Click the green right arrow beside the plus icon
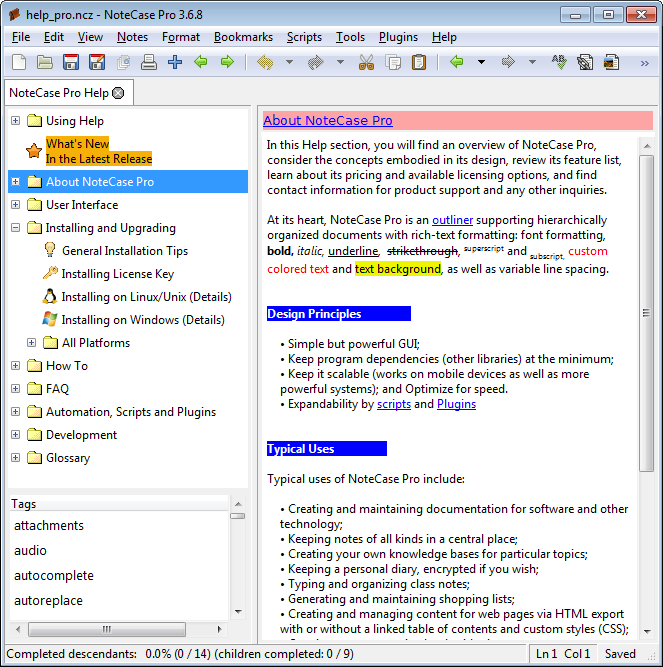Viewport: 663px width, 667px height. click(x=228, y=62)
